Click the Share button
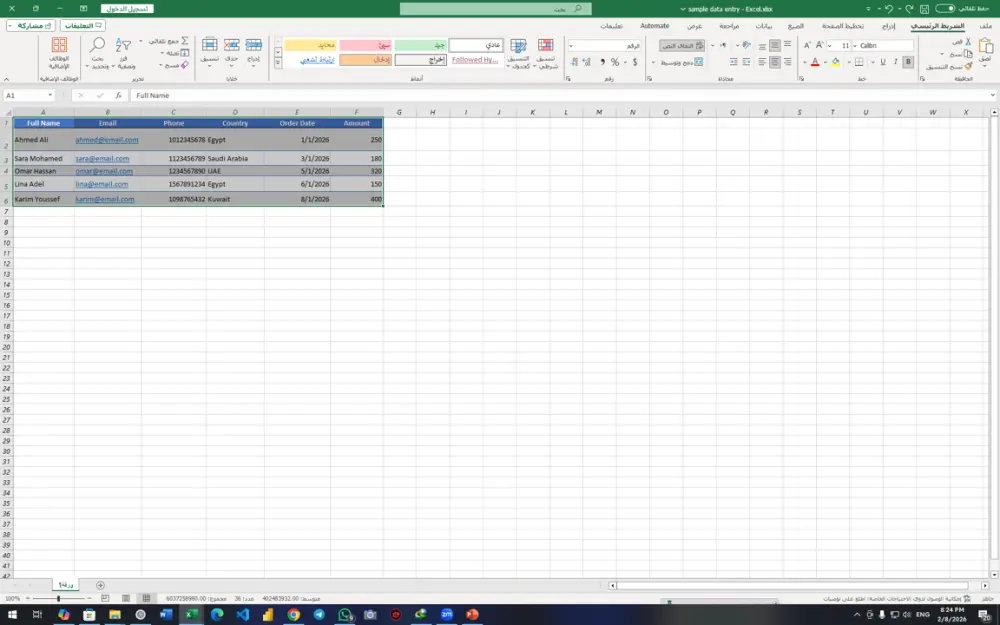The width and height of the screenshot is (1000, 625). click(x=30, y=25)
